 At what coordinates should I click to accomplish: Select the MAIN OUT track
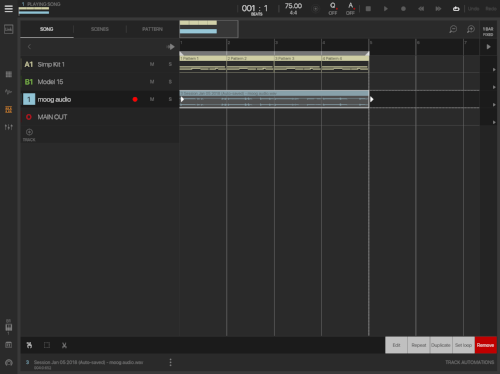click(99, 117)
